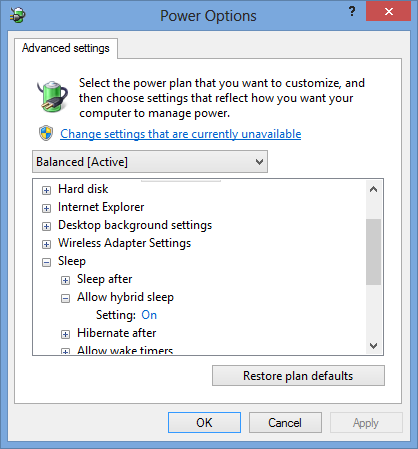The width and height of the screenshot is (418, 449).
Task: Collapse Allow hybrid sleep
Action: (x=65, y=298)
